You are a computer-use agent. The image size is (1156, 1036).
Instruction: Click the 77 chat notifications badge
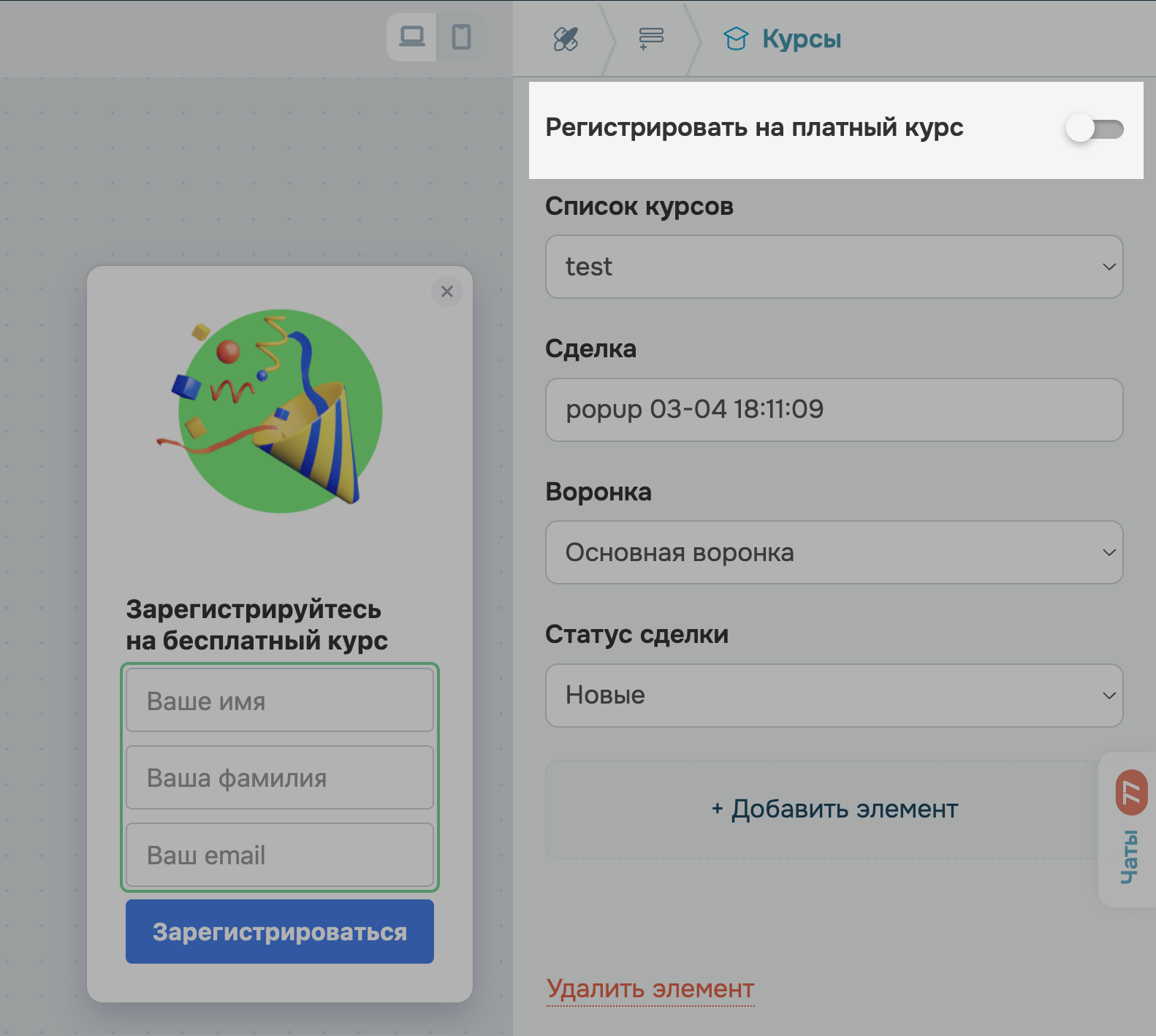point(1131,792)
